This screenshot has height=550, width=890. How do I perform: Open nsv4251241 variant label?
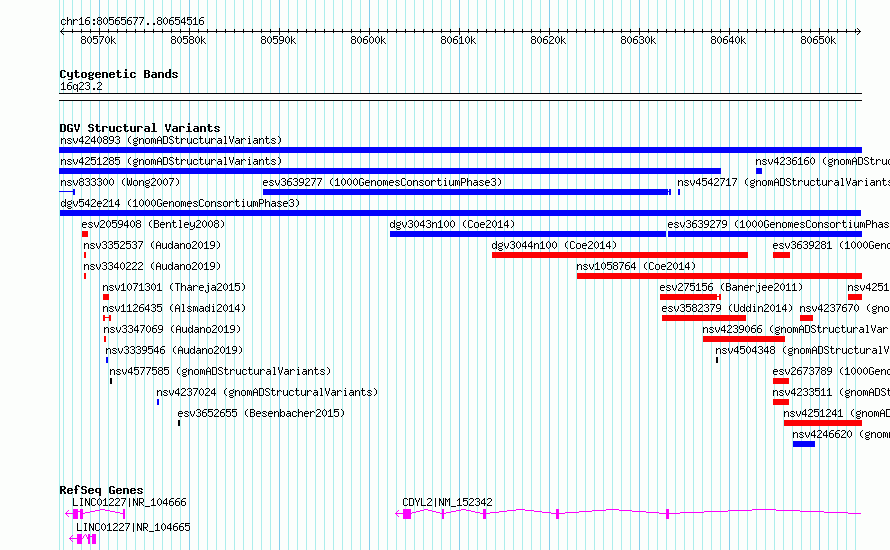[x=836, y=413]
